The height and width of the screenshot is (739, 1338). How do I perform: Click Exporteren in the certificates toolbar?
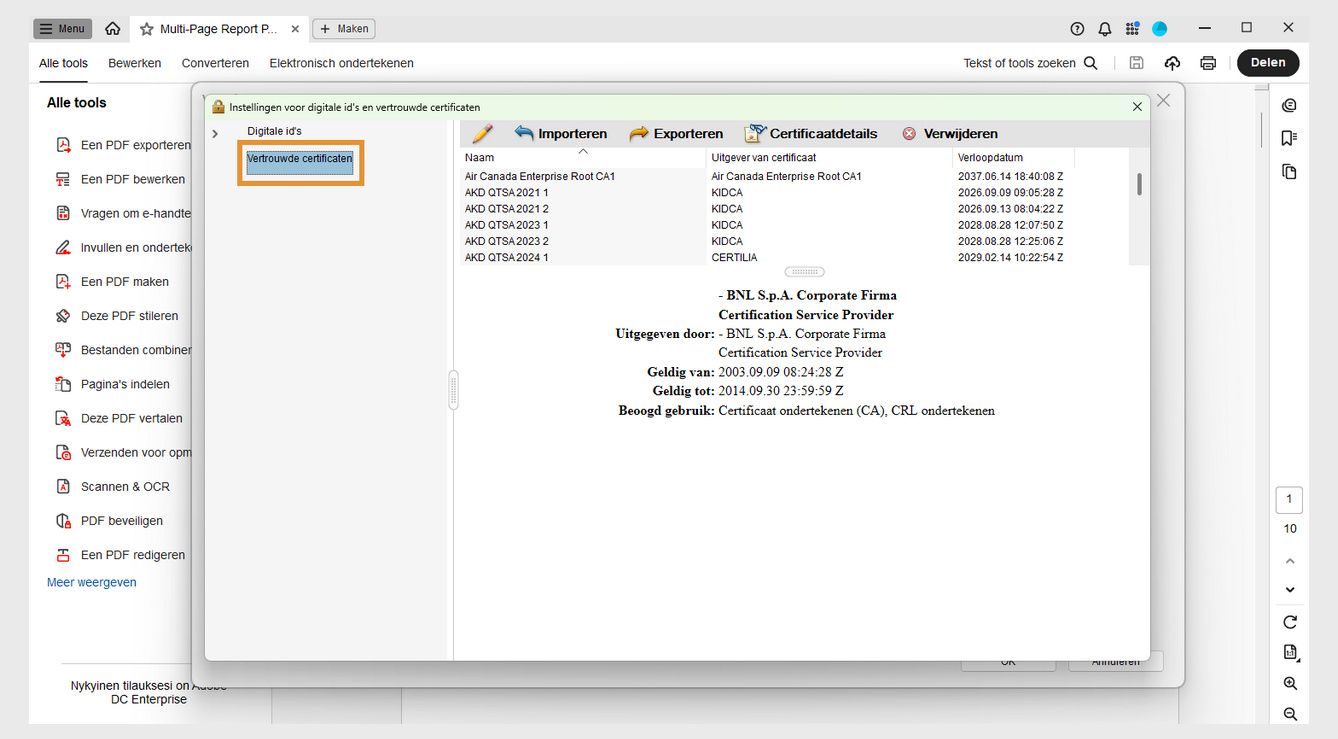tap(676, 133)
